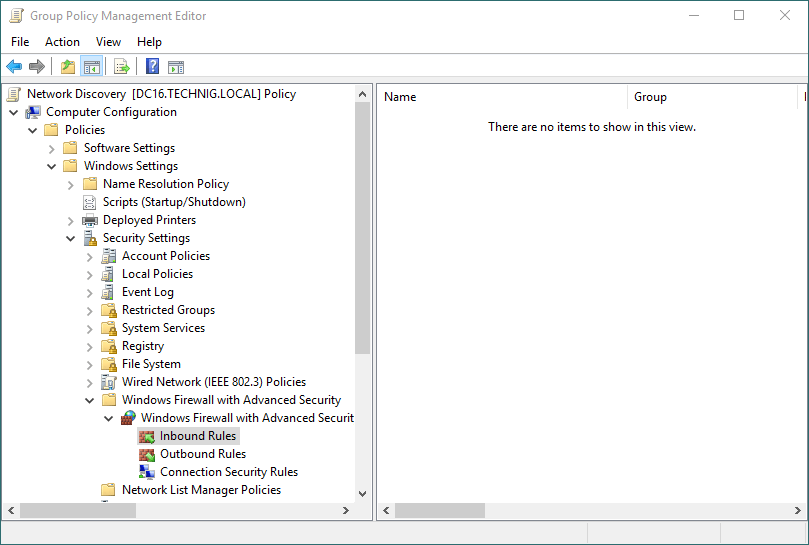Maximize the Group Policy Management Editor window
Image resolution: width=809 pixels, height=545 pixels.
[739, 15]
